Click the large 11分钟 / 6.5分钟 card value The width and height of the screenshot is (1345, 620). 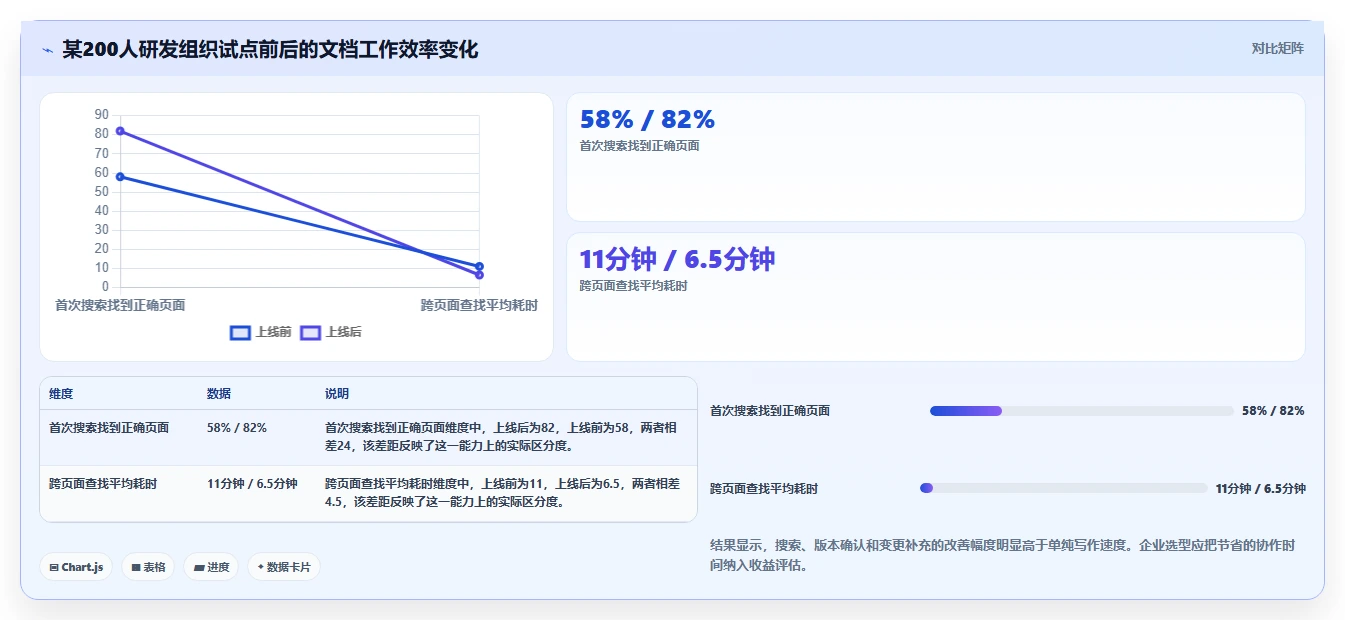677,260
